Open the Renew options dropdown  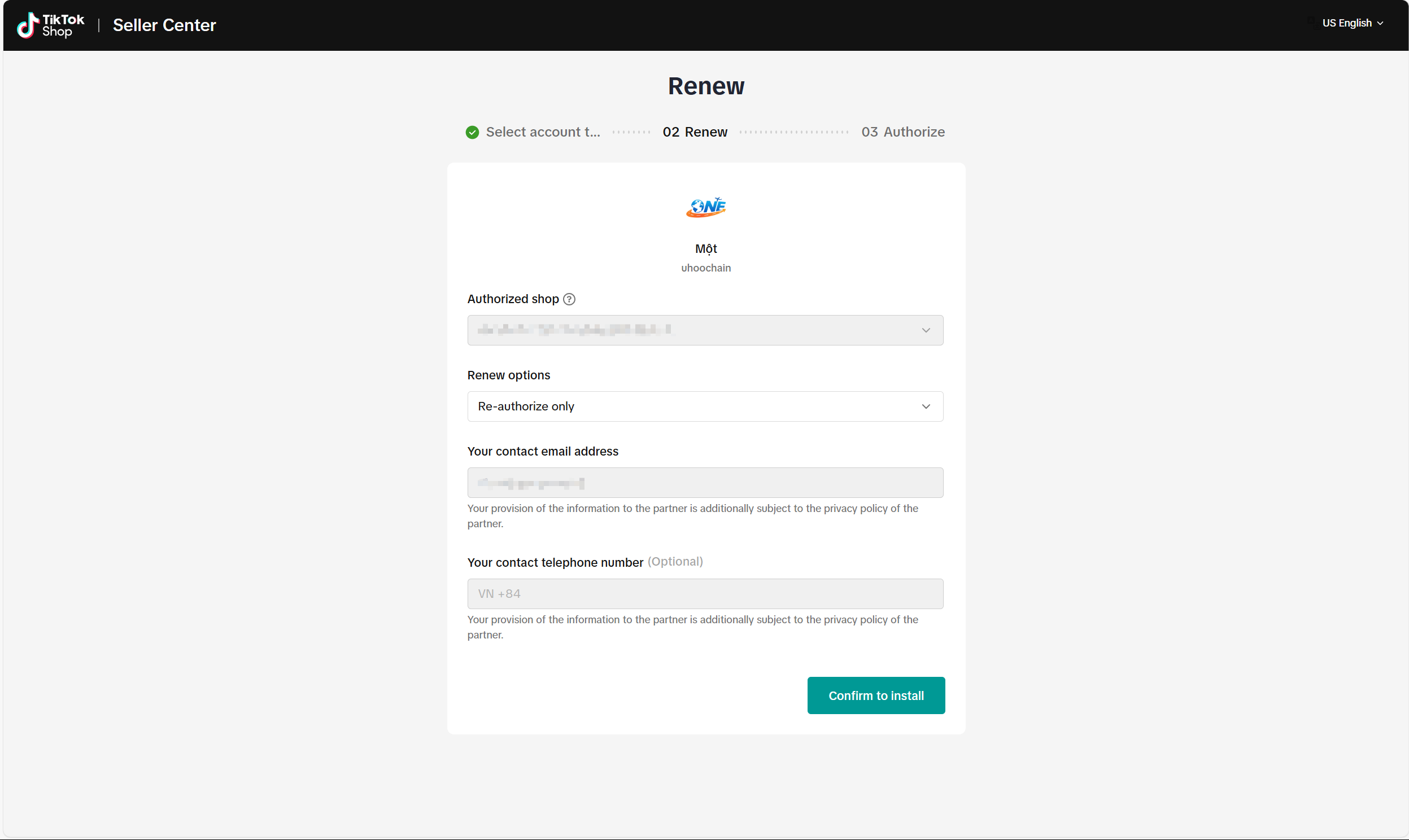705,406
